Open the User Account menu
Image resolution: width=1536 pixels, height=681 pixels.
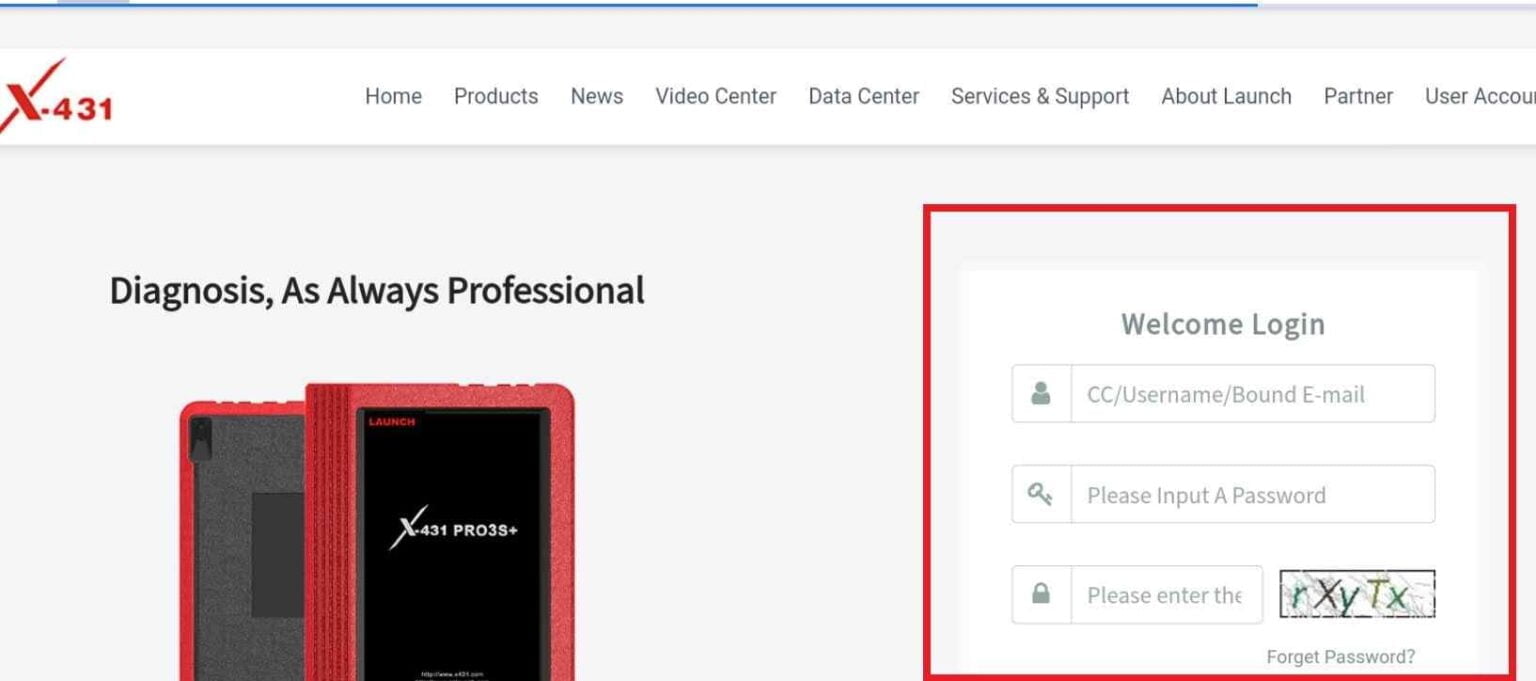(1483, 97)
